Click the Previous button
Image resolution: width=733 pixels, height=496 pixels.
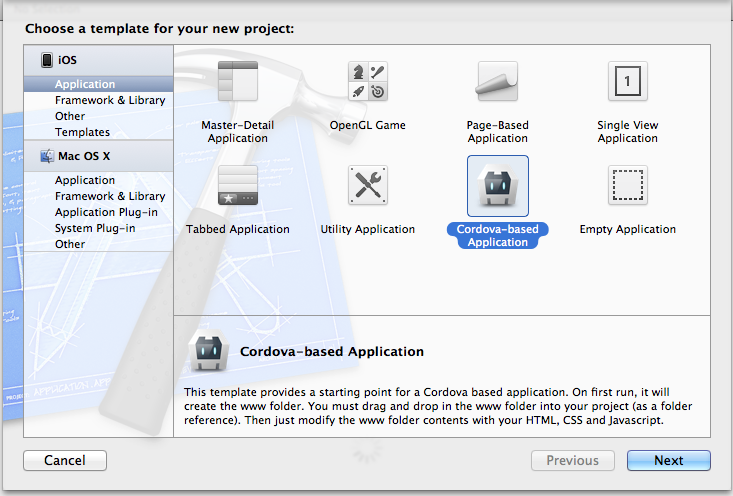572,461
